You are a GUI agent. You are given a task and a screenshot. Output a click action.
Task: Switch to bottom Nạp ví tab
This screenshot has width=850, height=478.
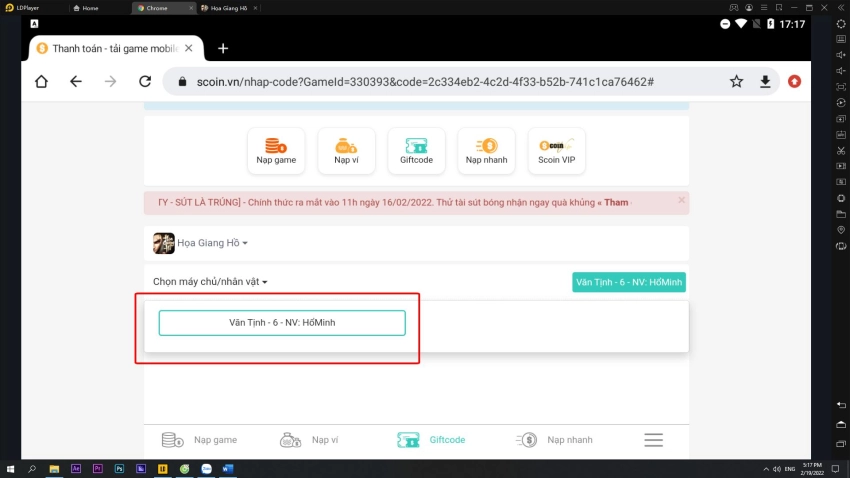point(309,440)
